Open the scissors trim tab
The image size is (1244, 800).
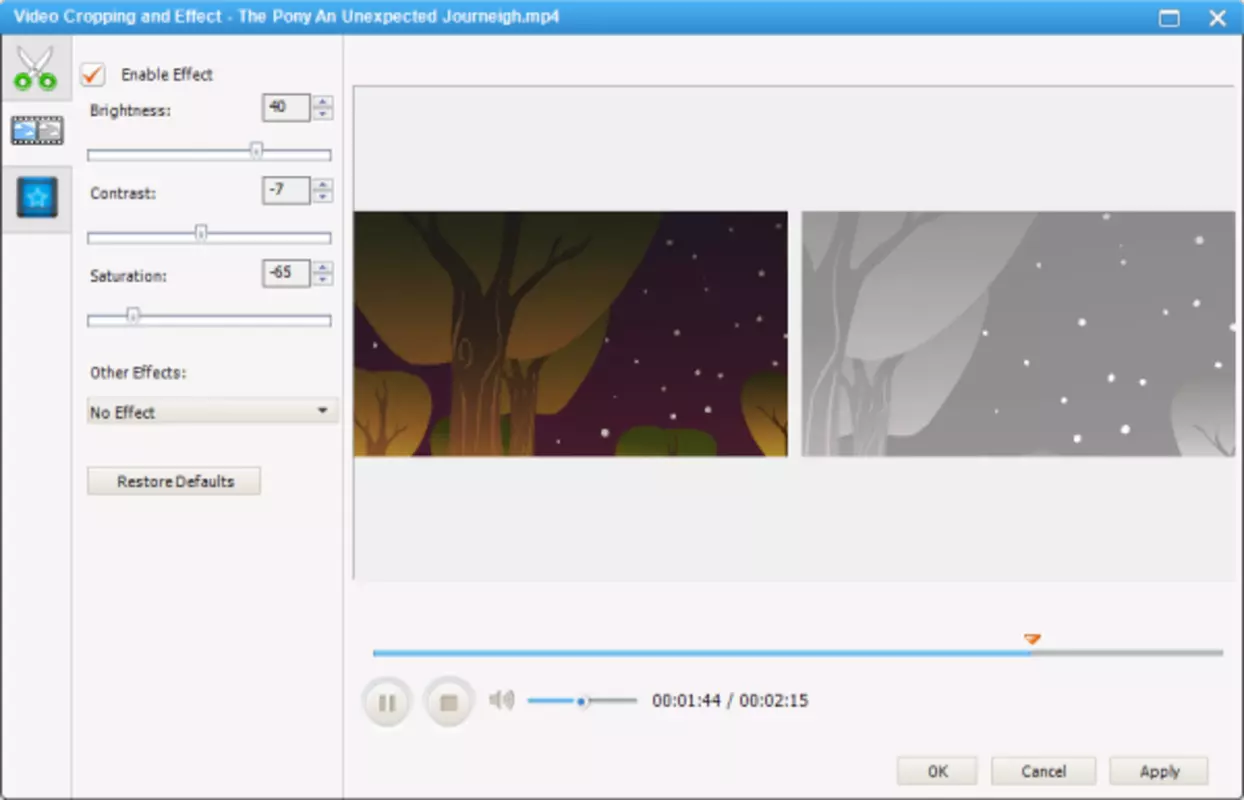36,68
